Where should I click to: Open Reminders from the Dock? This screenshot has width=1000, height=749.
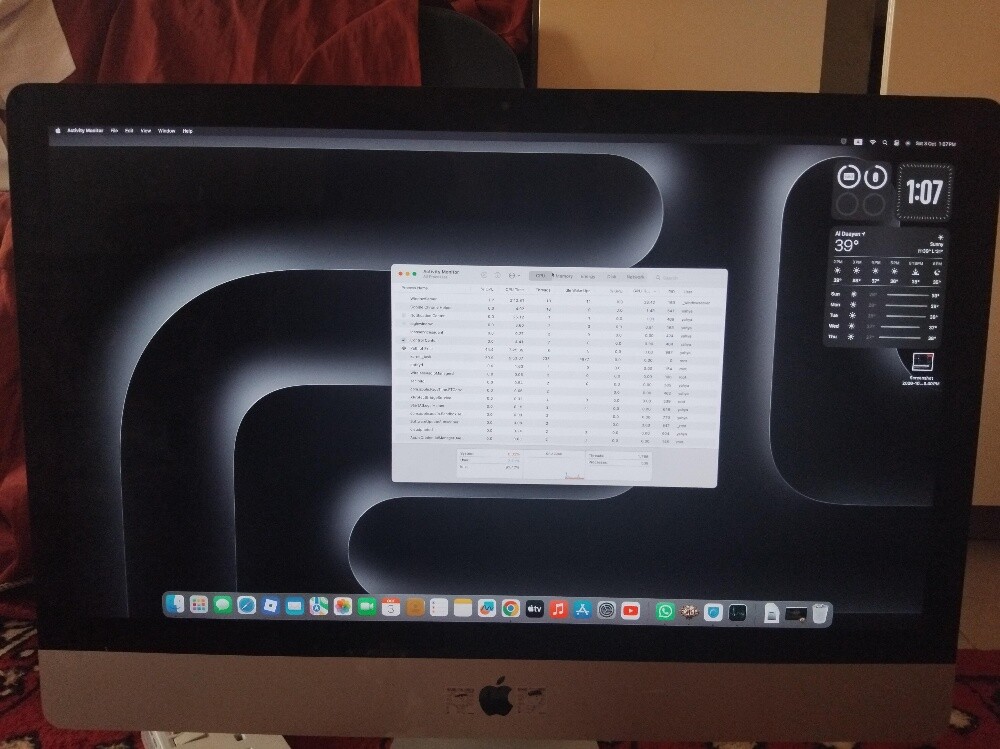(439, 608)
